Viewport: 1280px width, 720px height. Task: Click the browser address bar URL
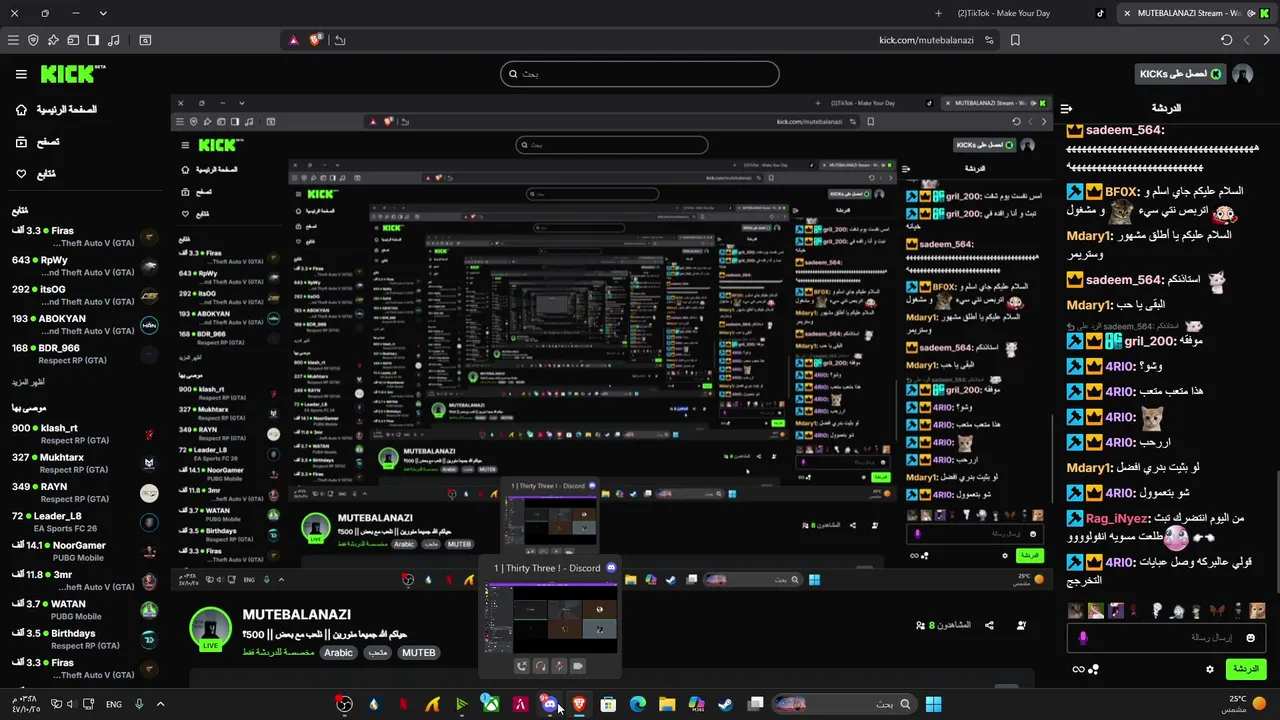coord(926,40)
